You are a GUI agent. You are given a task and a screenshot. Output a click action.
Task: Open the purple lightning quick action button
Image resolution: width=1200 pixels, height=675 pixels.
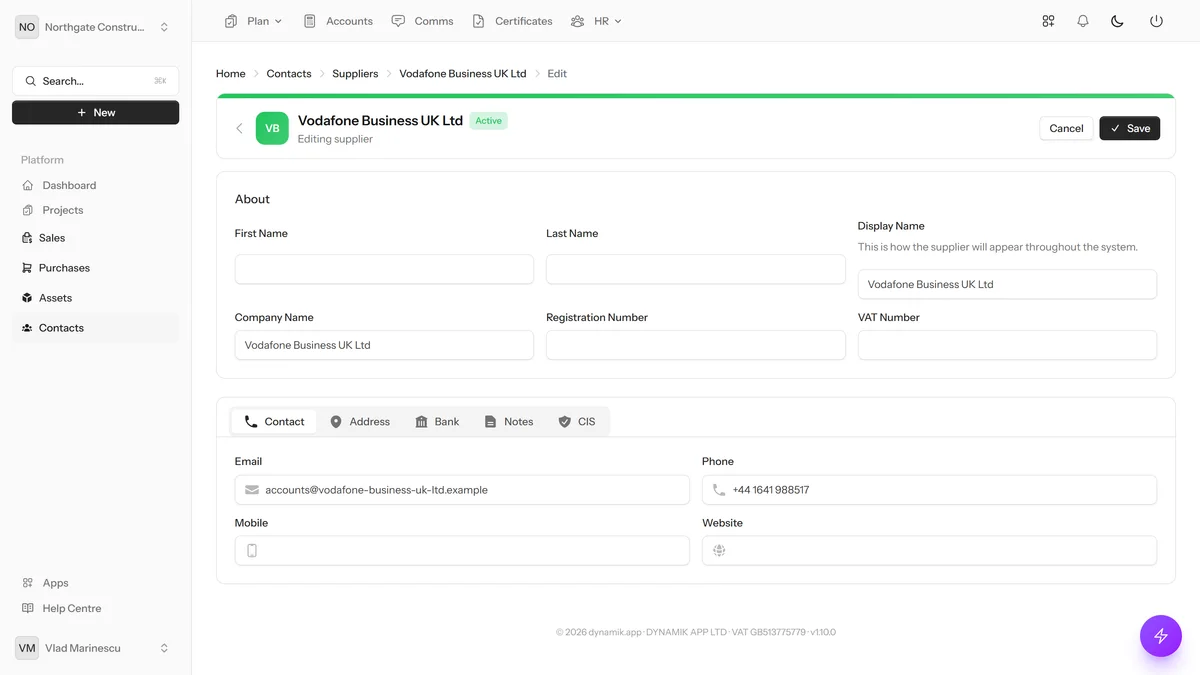tap(1161, 636)
